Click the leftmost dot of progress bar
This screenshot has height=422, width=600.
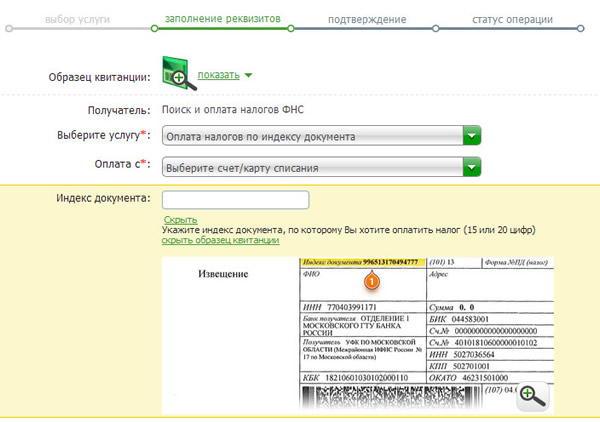pos(9,29)
